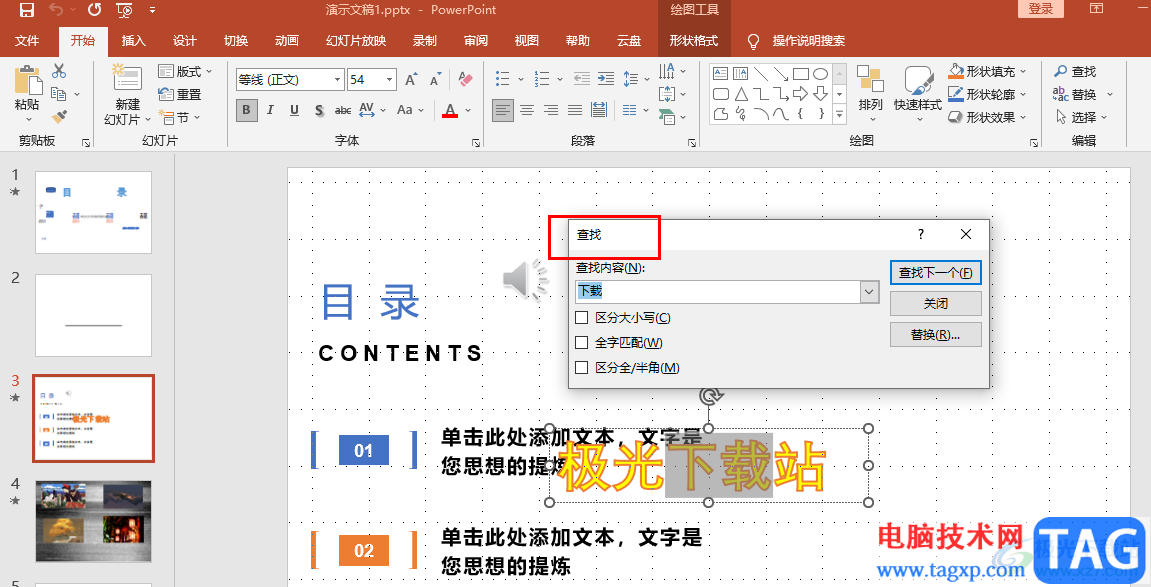
Task: Check Match case (区分大小写) box
Action: pos(582,318)
